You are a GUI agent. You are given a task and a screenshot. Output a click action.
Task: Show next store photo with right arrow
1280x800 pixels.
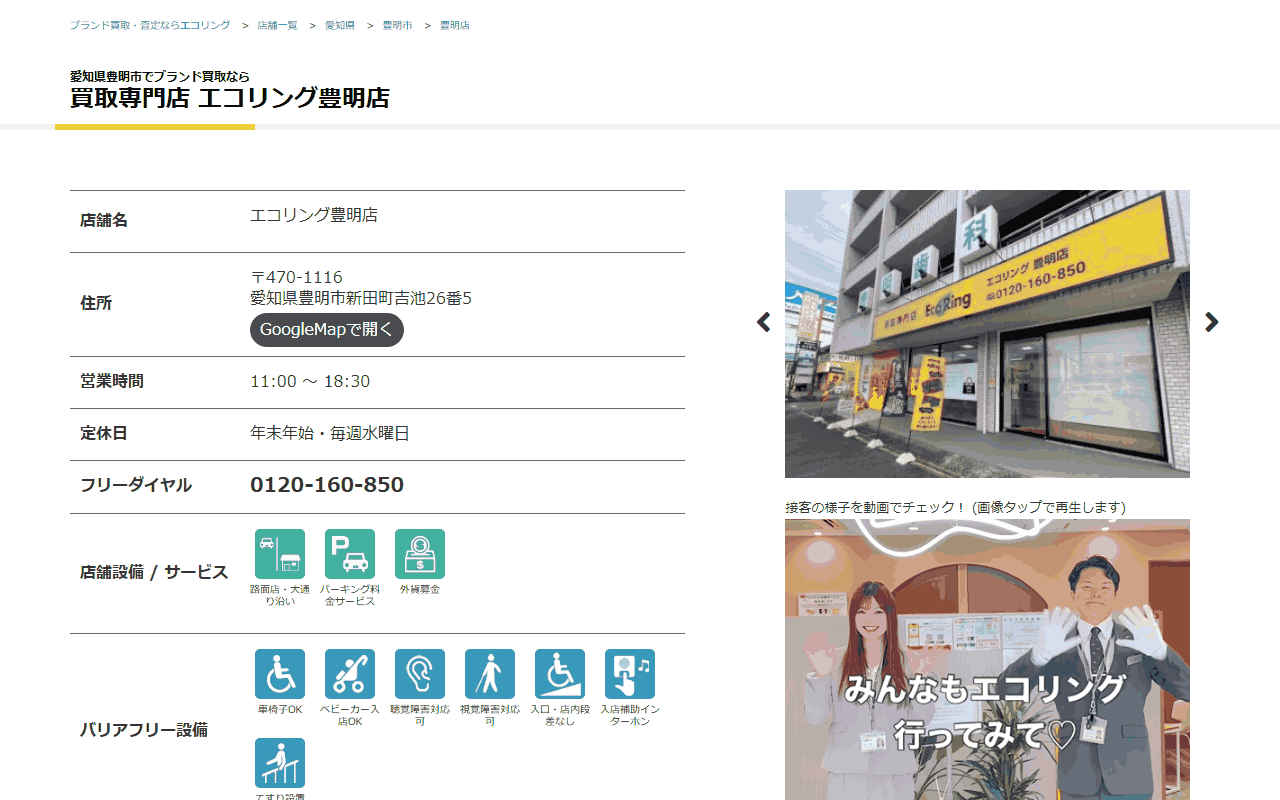(x=1212, y=322)
